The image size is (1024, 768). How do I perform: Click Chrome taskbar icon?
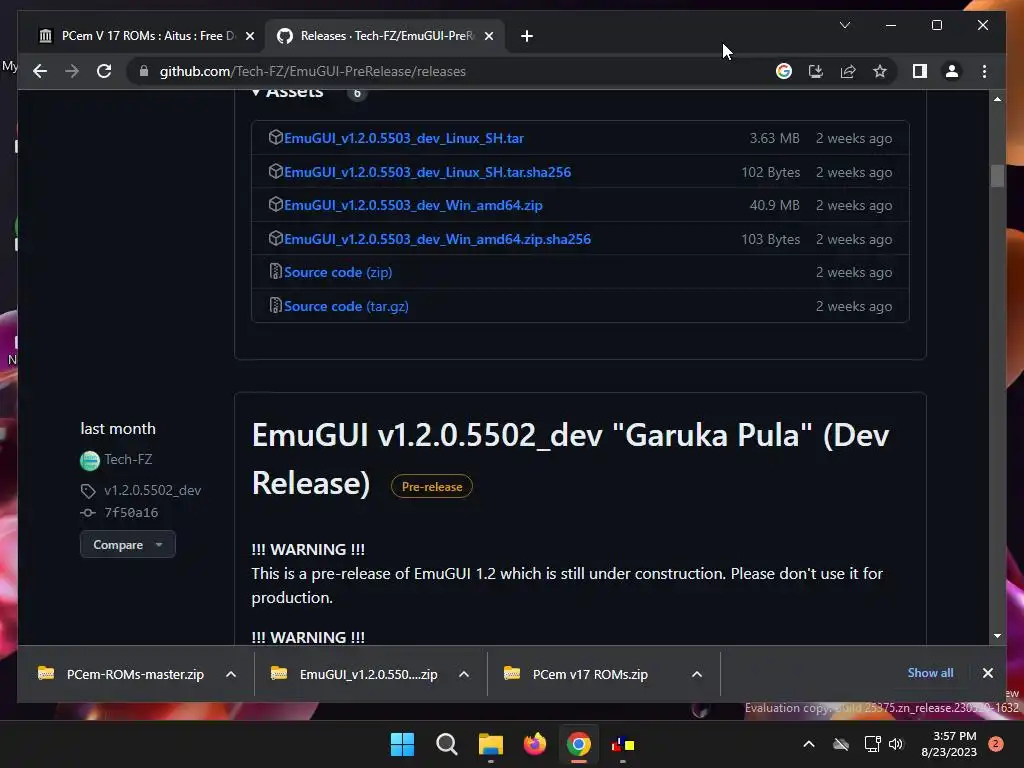579,744
